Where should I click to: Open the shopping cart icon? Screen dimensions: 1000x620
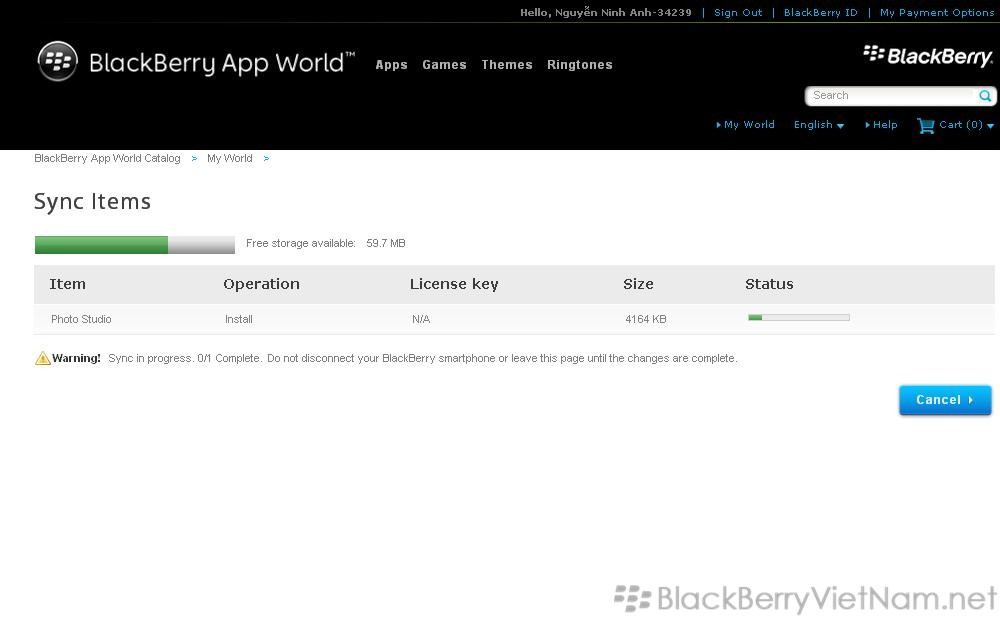point(925,125)
